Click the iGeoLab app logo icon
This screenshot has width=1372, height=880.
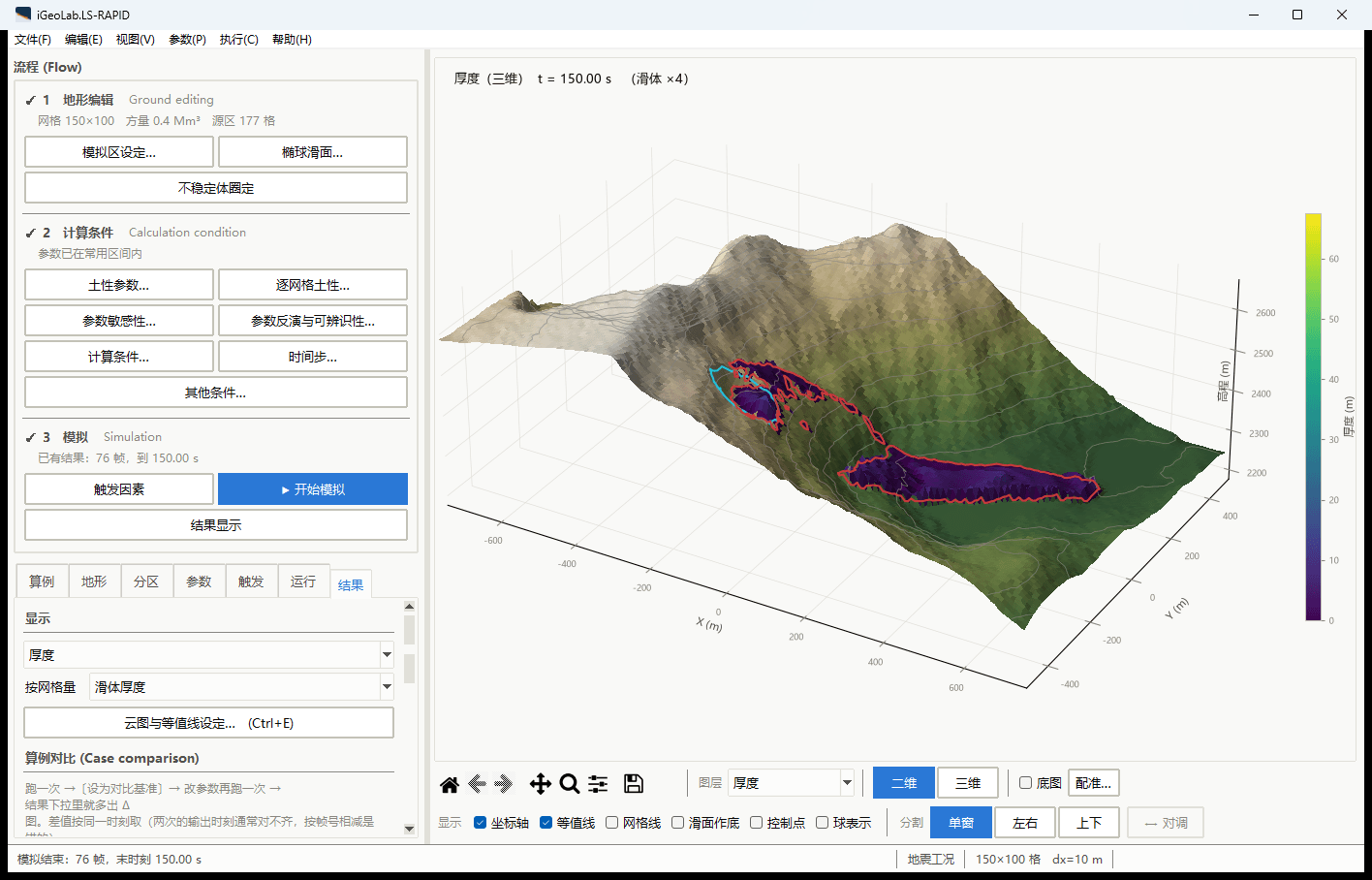tap(23, 15)
